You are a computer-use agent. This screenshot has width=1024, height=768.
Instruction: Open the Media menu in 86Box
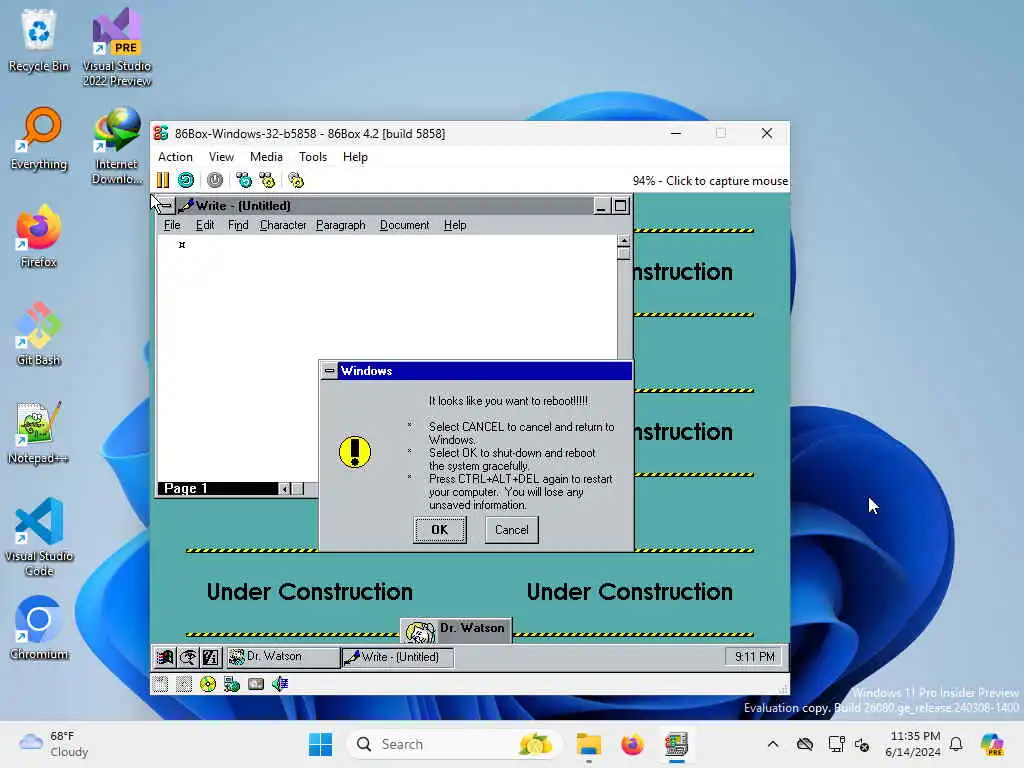(x=266, y=157)
